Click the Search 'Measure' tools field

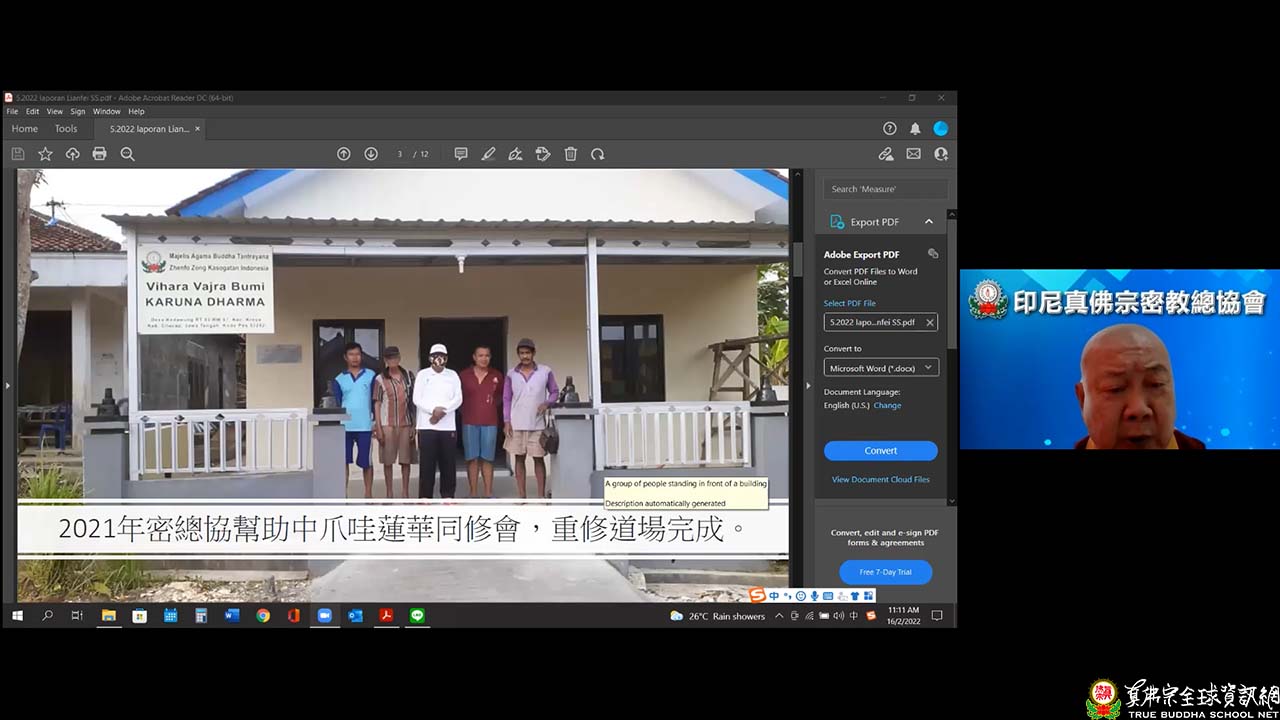pos(885,189)
